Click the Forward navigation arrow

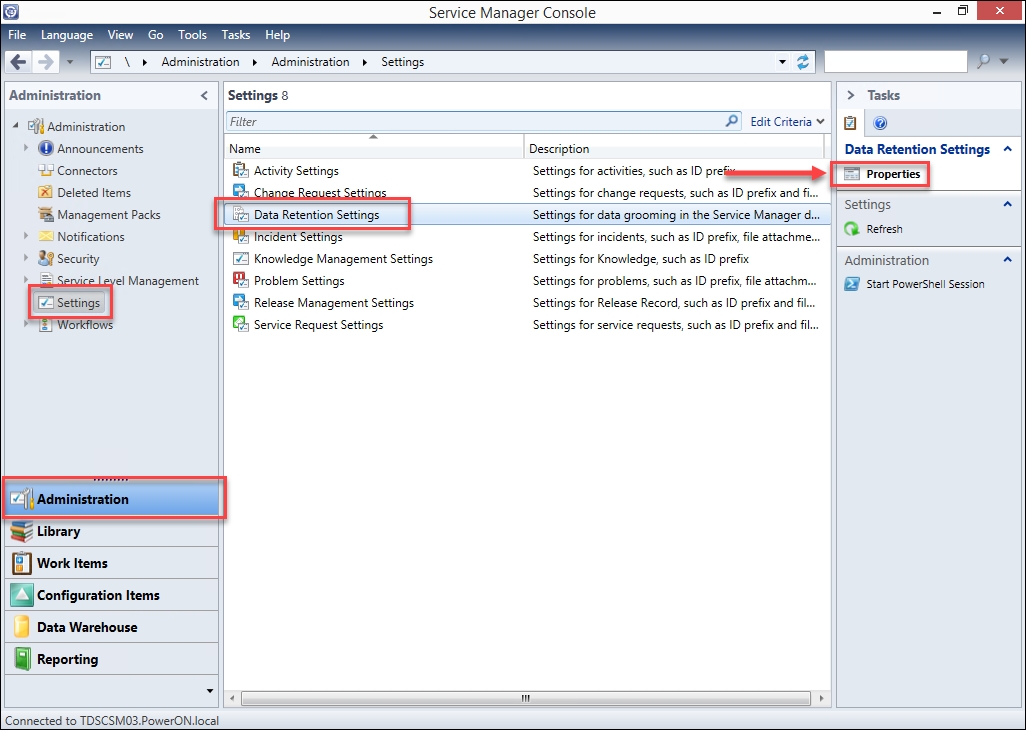(46, 62)
